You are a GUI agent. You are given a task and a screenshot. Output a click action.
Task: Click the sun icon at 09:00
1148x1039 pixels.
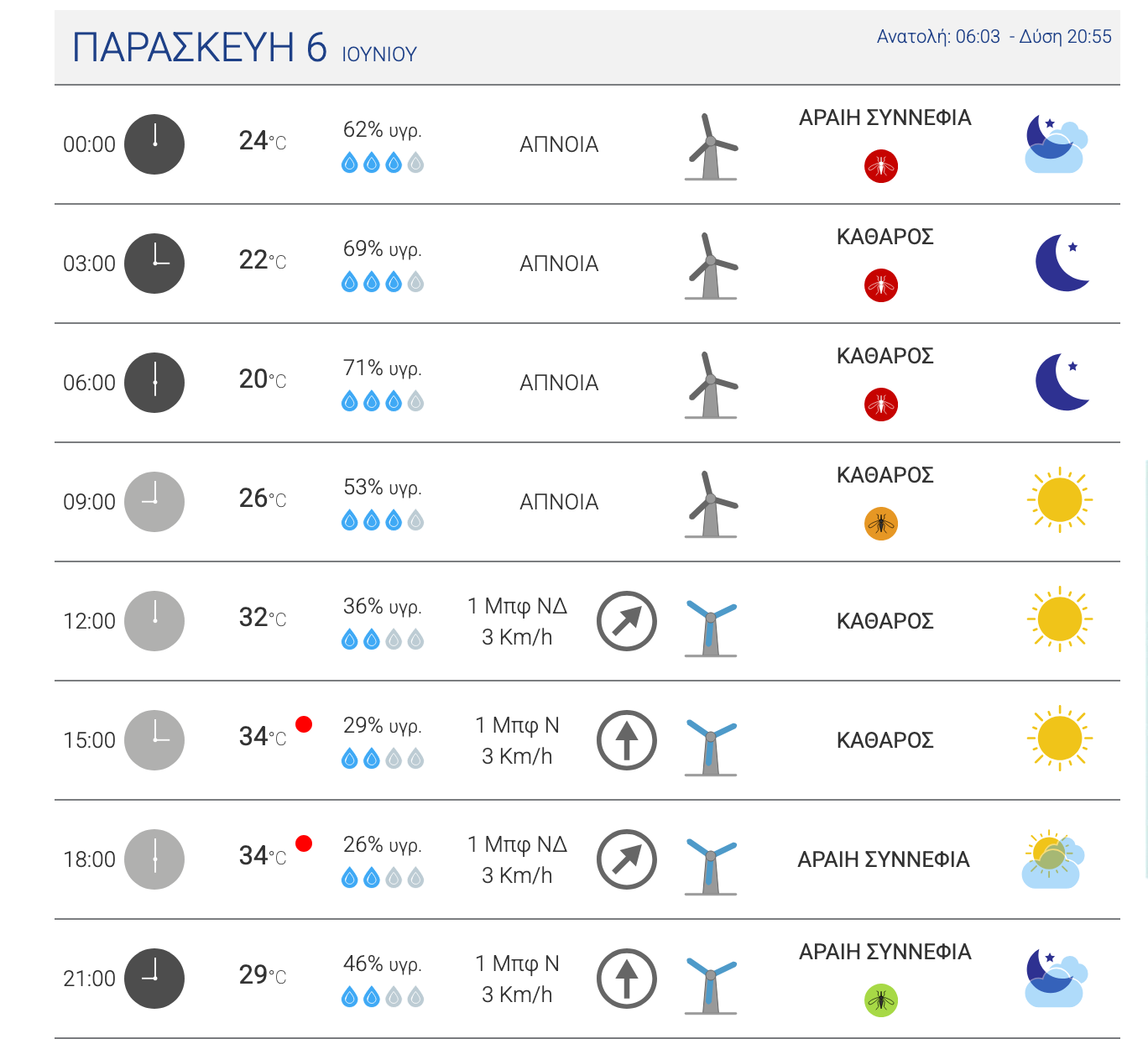click(x=1060, y=500)
